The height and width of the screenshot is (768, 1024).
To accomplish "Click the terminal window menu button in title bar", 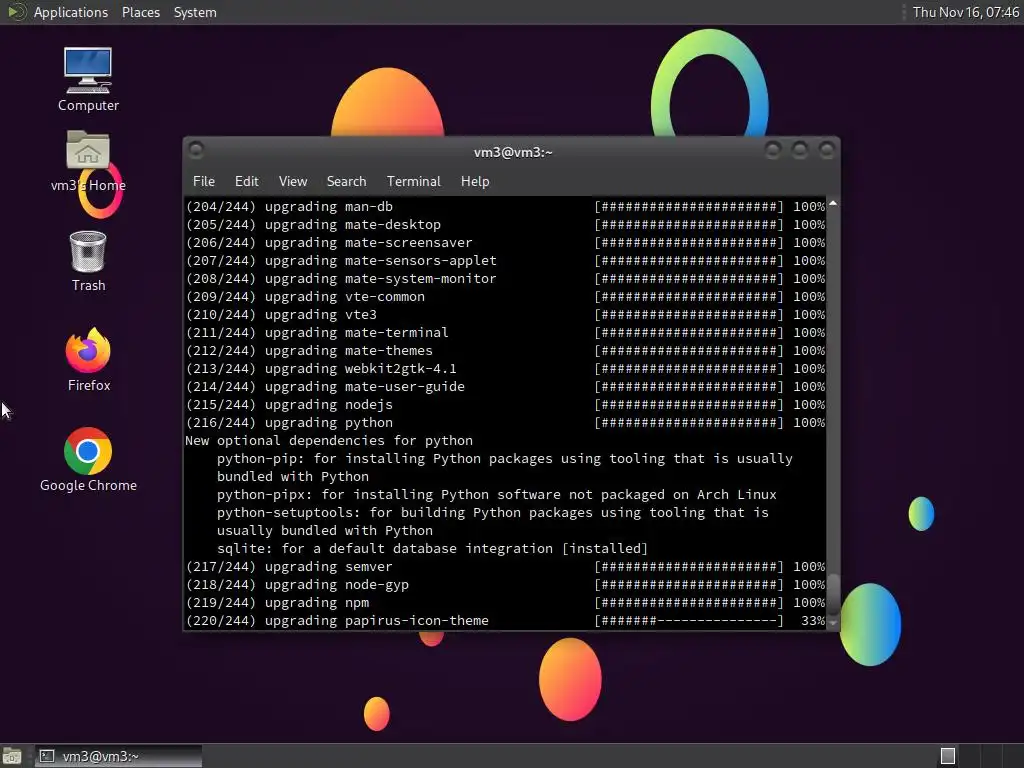I will (196, 151).
